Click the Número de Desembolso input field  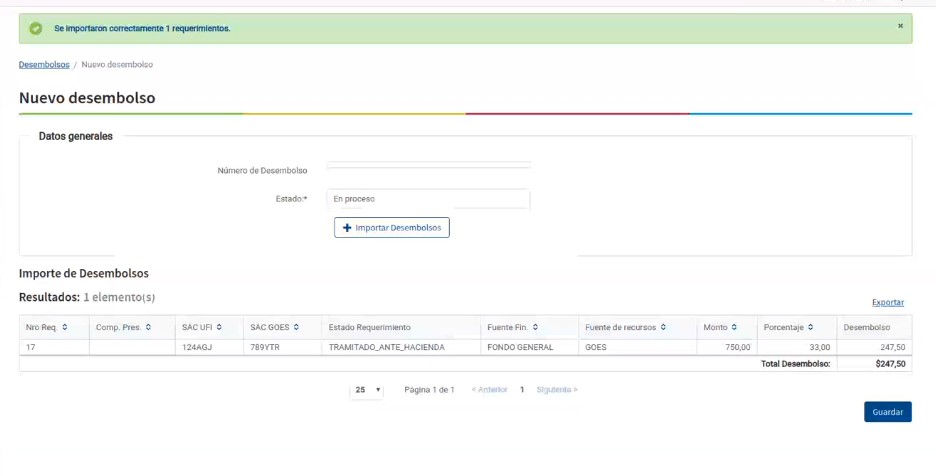tap(428, 166)
